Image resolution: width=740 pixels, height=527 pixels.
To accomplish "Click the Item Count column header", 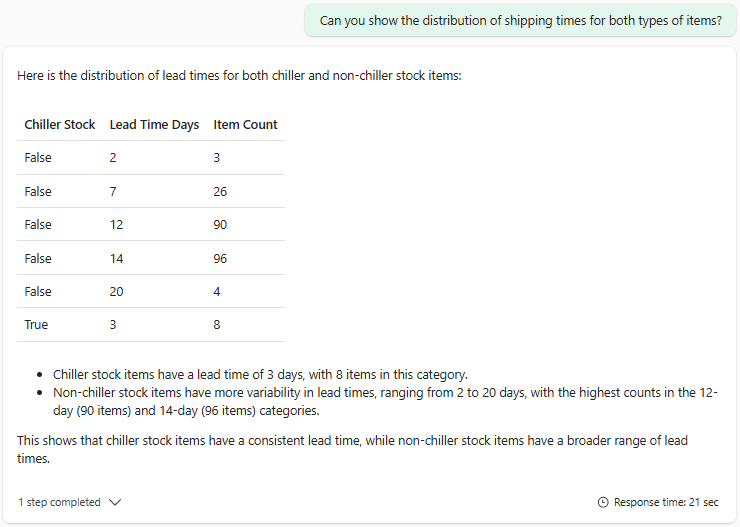I will (245, 125).
